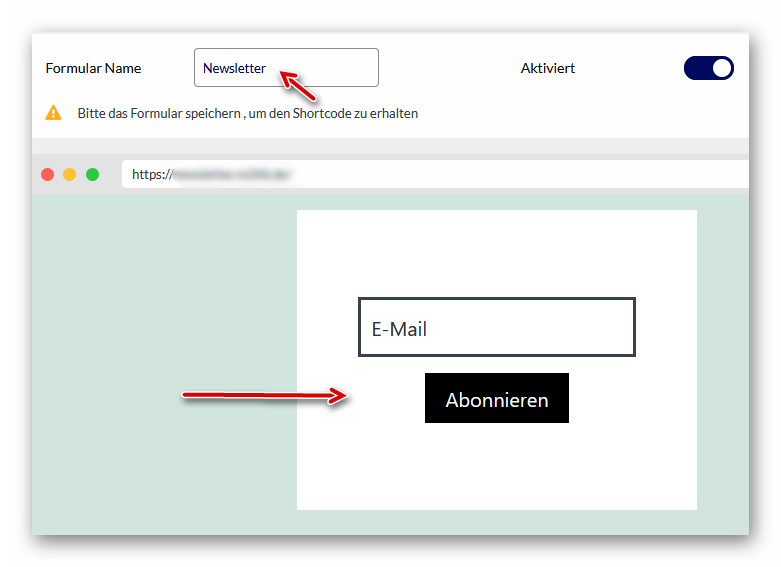Click the green dot in preview browser bar
The image size is (781, 567).
[92, 174]
